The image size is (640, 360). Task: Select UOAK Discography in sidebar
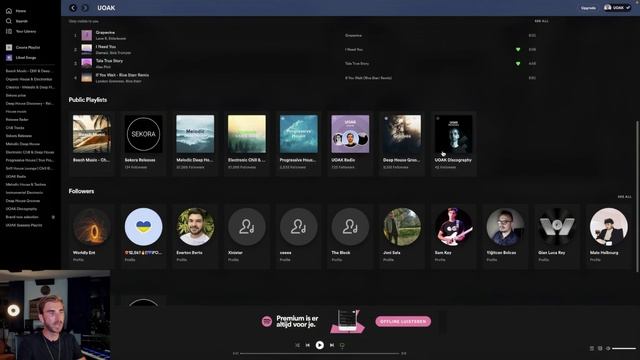click(21, 209)
